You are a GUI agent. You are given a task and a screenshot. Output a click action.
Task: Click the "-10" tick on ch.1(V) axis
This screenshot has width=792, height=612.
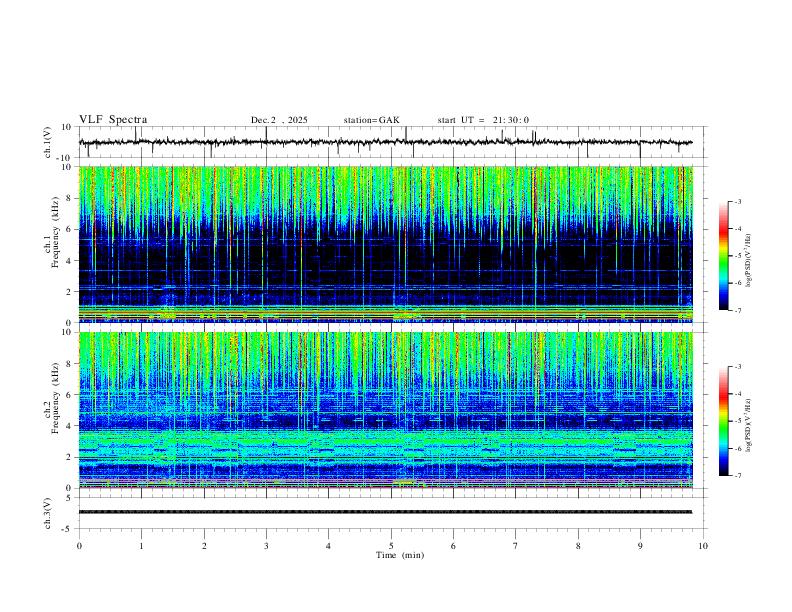click(x=65, y=158)
